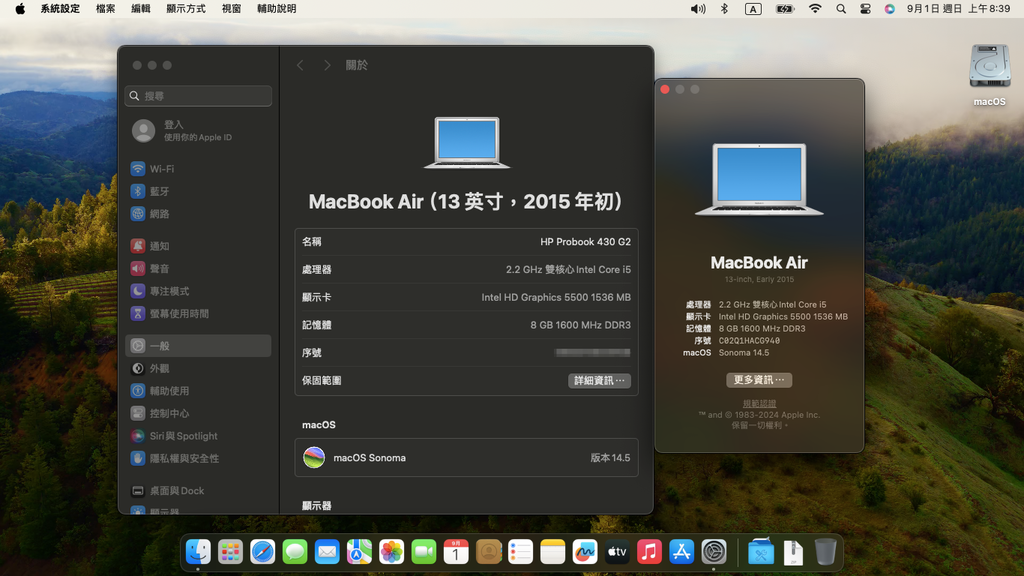Open the input source menu

[x=754, y=8]
